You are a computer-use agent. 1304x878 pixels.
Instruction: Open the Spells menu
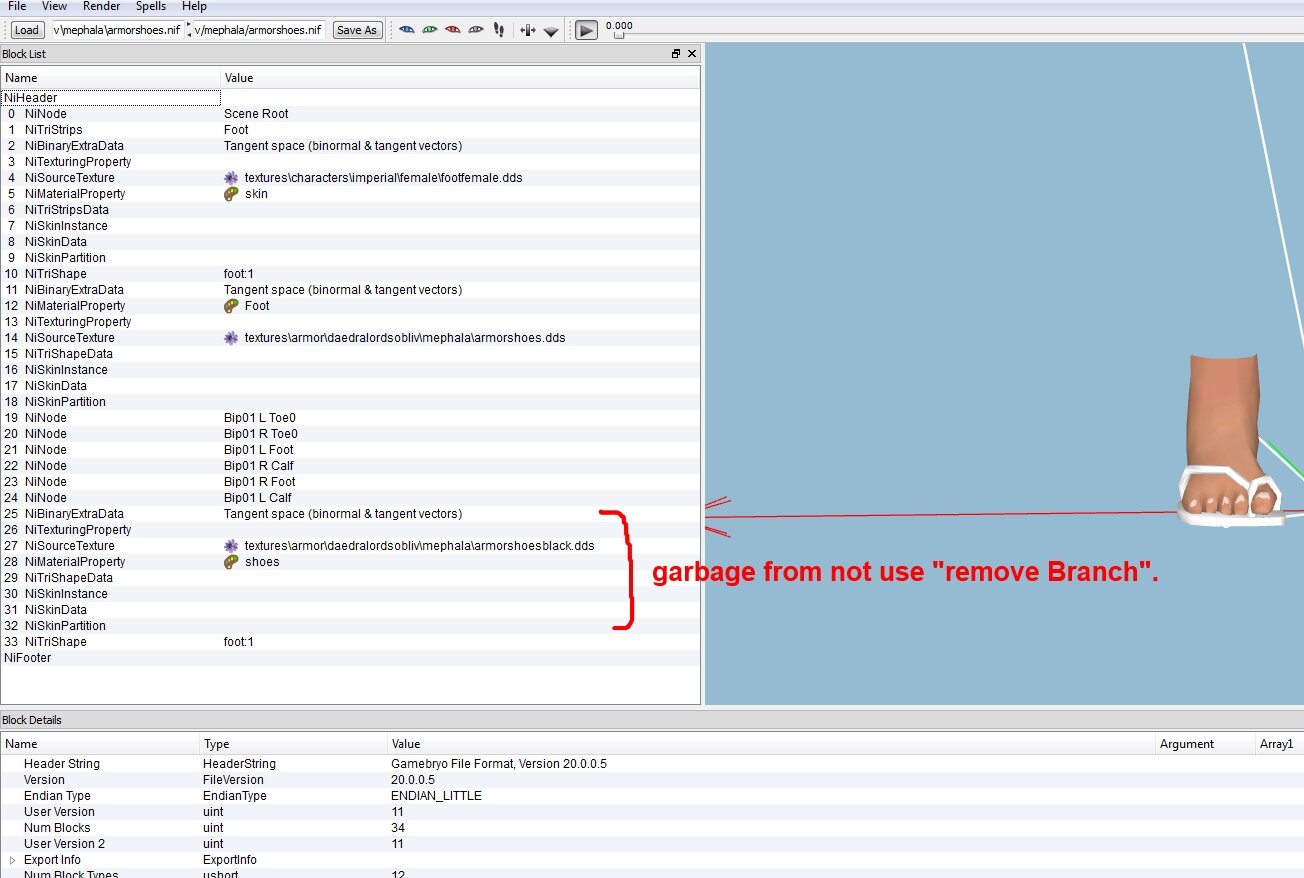coord(151,6)
